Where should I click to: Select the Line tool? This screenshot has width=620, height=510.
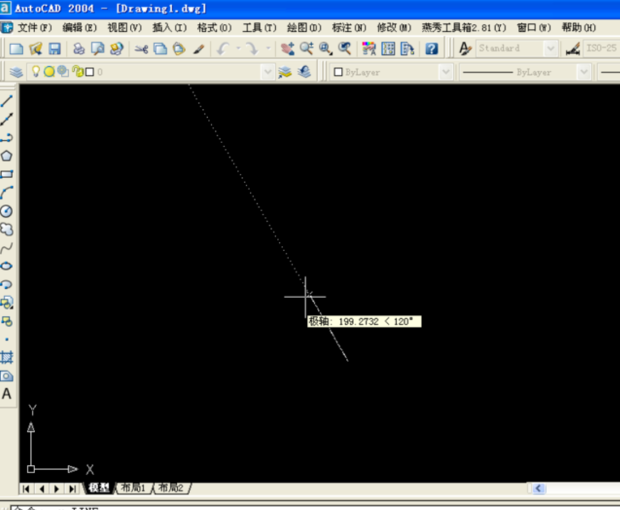tap(7, 100)
